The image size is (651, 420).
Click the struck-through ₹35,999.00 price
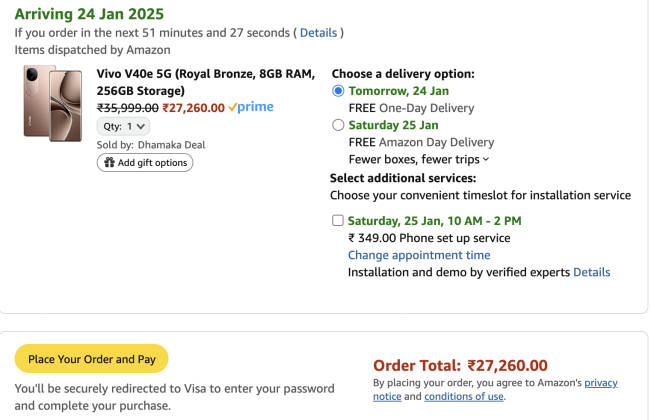(127, 107)
